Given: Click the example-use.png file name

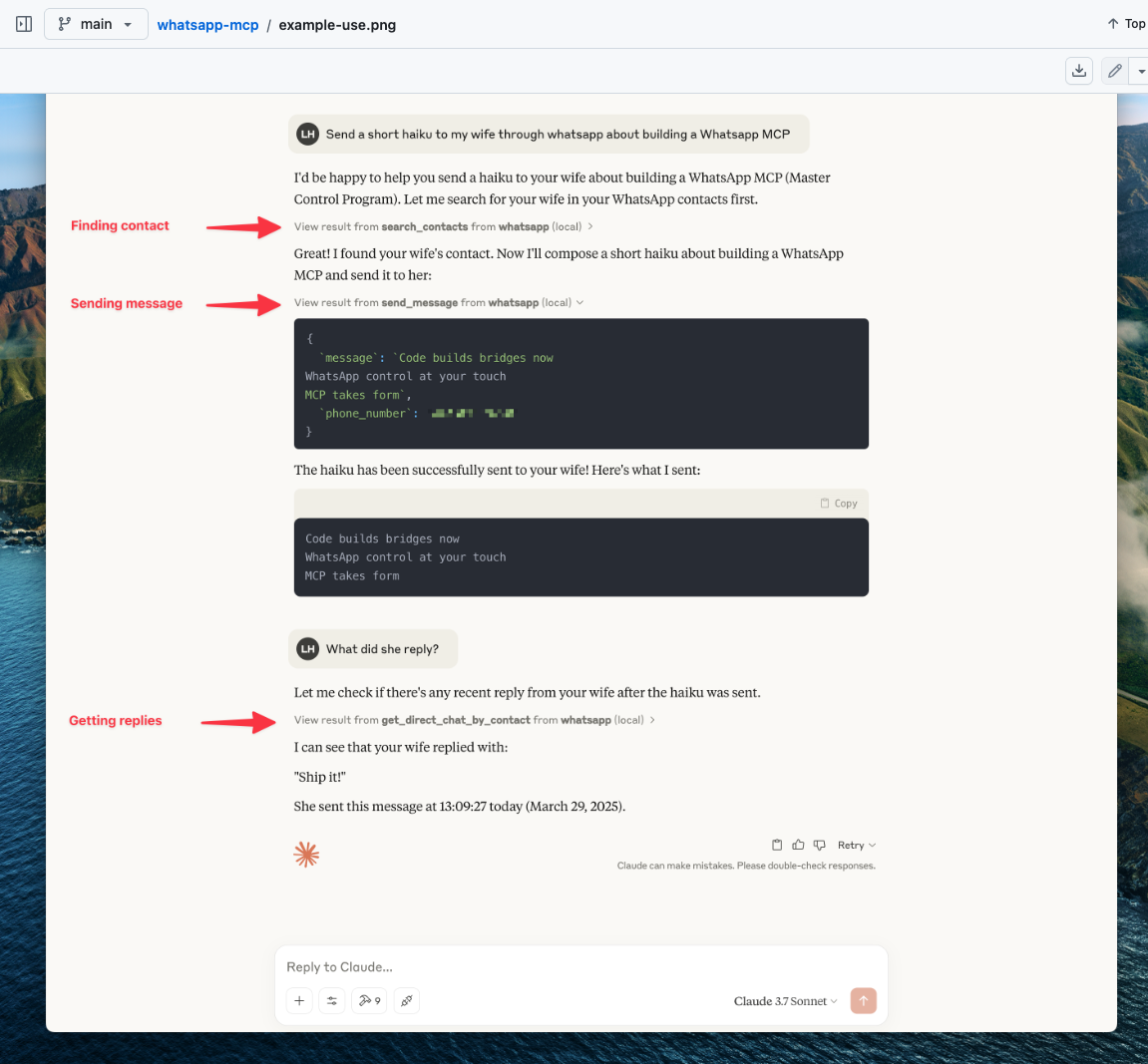Looking at the screenshot, I should tap(337, 25).
